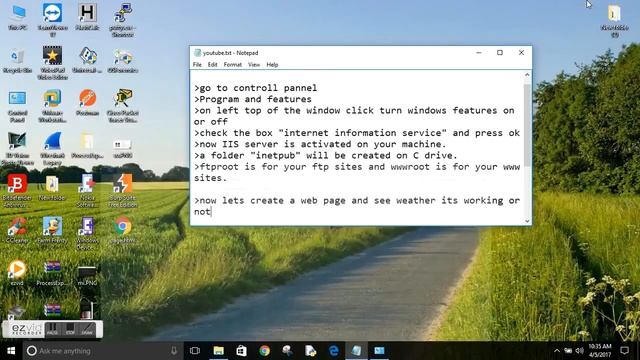
Task: Click the active Notepad taskbar button
Action: [x=356, y=351]
